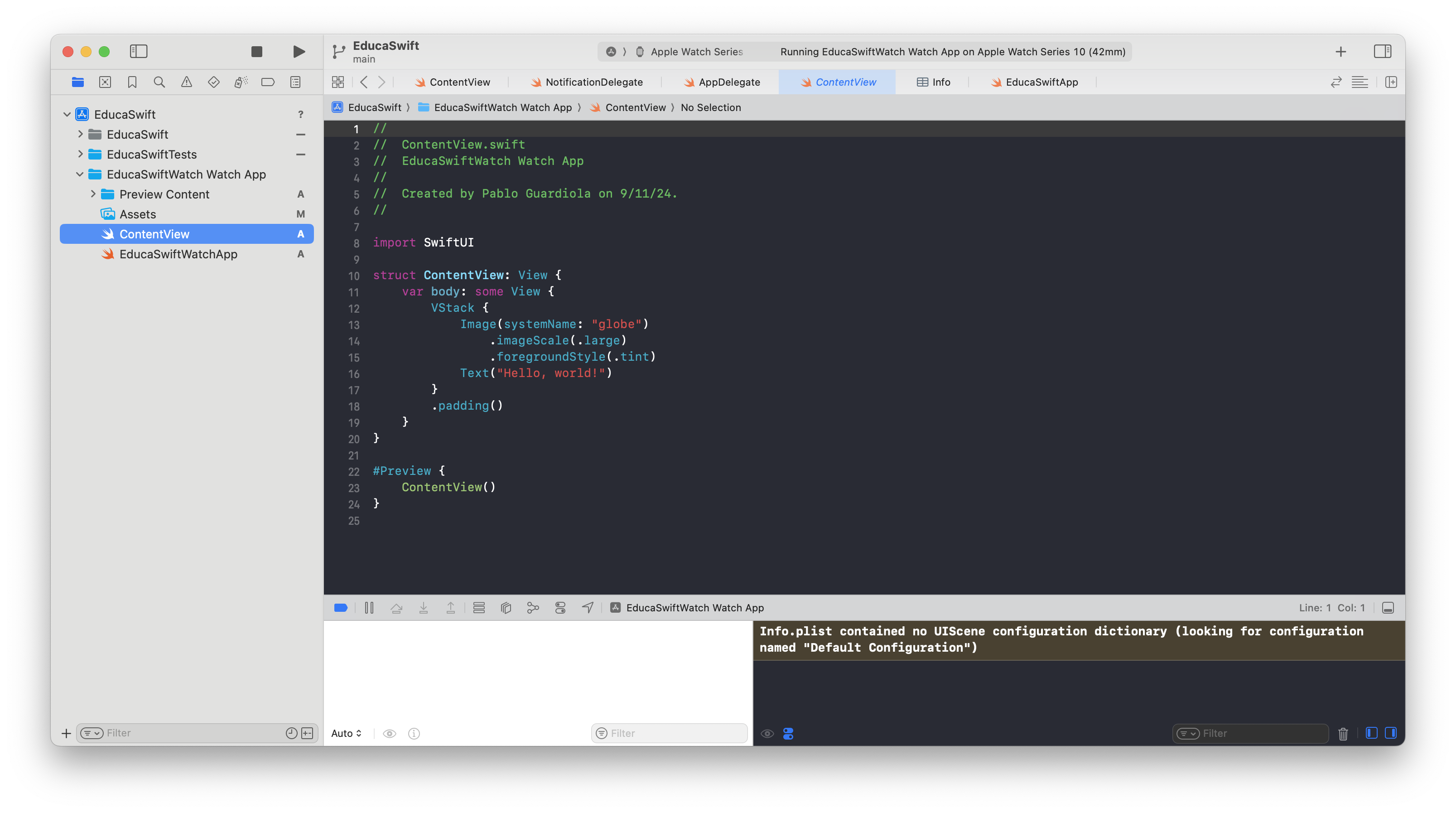Viewport: 1456px width, 813px height.
Task: Toggle the left navigator sidebar
Action: (x=139, y=52)
